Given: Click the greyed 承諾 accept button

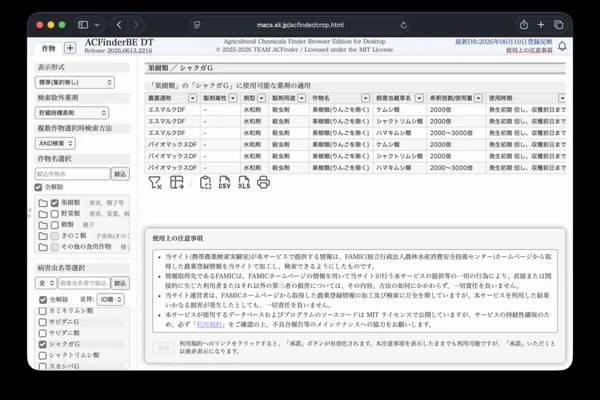Looking at the screenshot, I should [163, 348].
